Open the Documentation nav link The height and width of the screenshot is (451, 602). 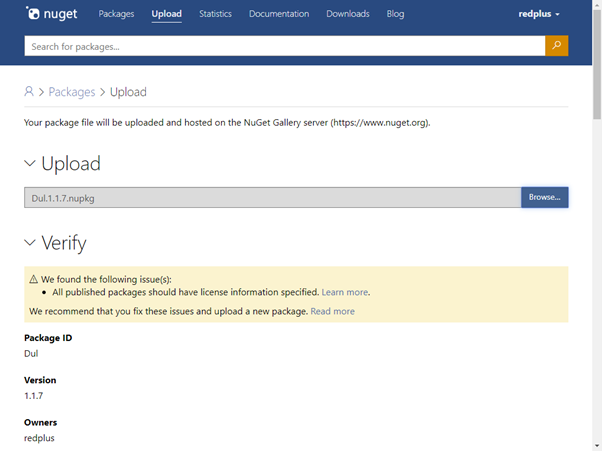pos(279,14)
